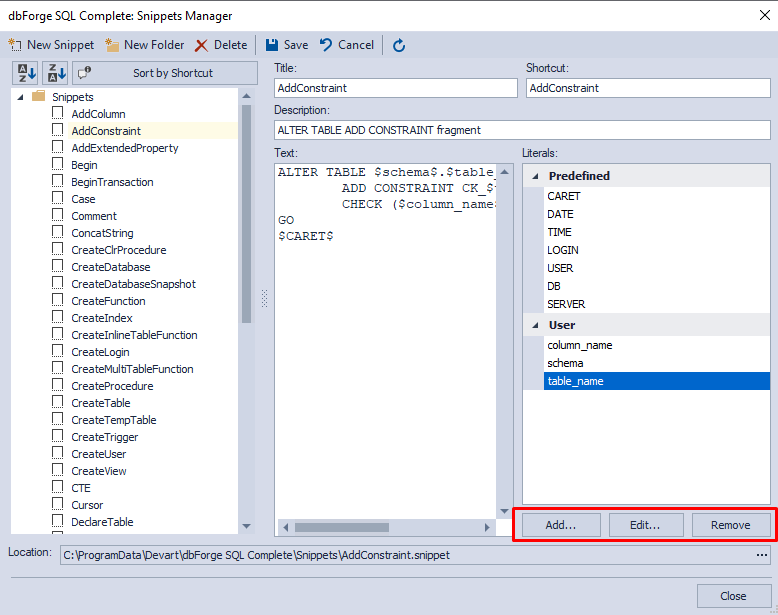Image resolution: width=778 pixels, height=615 pixels.
Task: Click the Edit... literal button
Action: 646,525
